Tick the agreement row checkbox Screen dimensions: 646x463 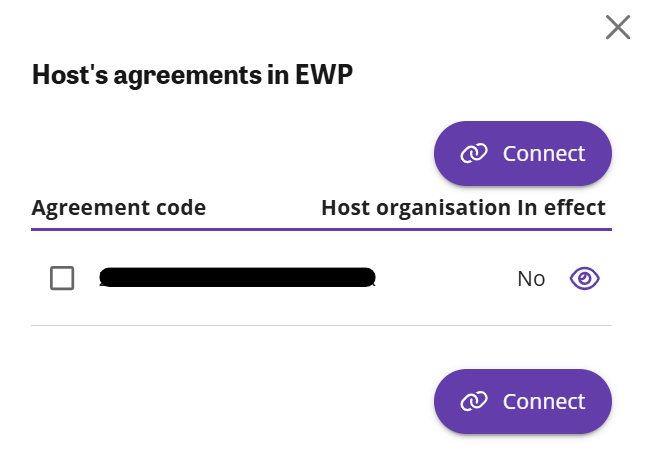coord(62,278)
